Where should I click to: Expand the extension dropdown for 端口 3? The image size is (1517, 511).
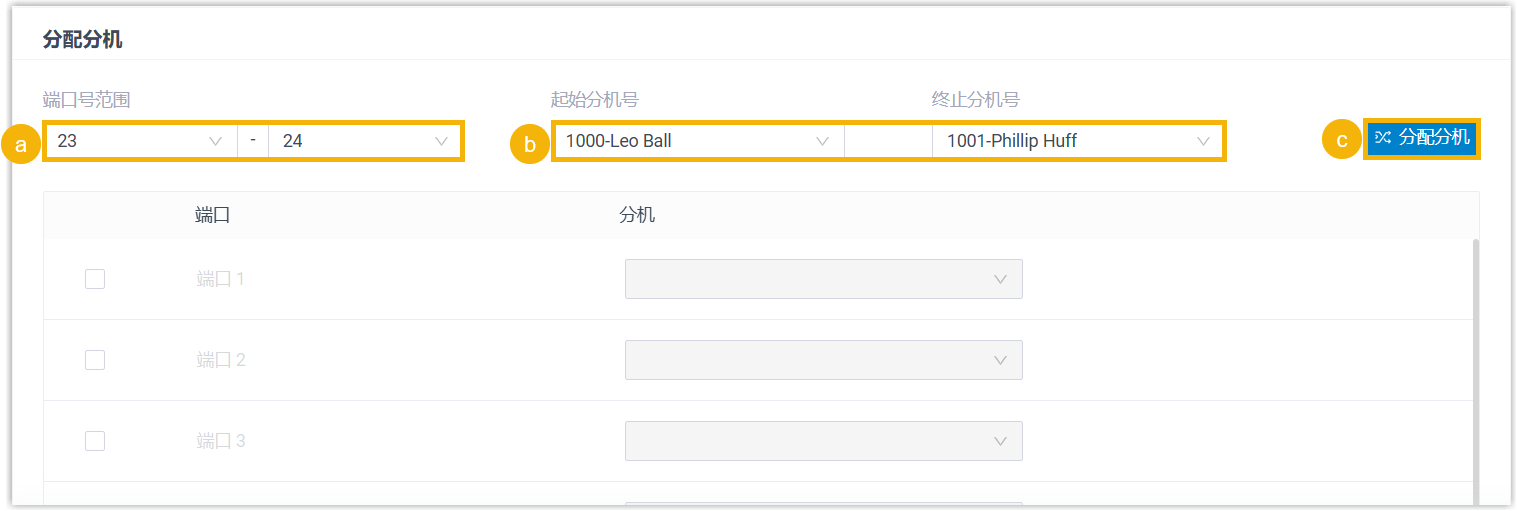(823, 441)
